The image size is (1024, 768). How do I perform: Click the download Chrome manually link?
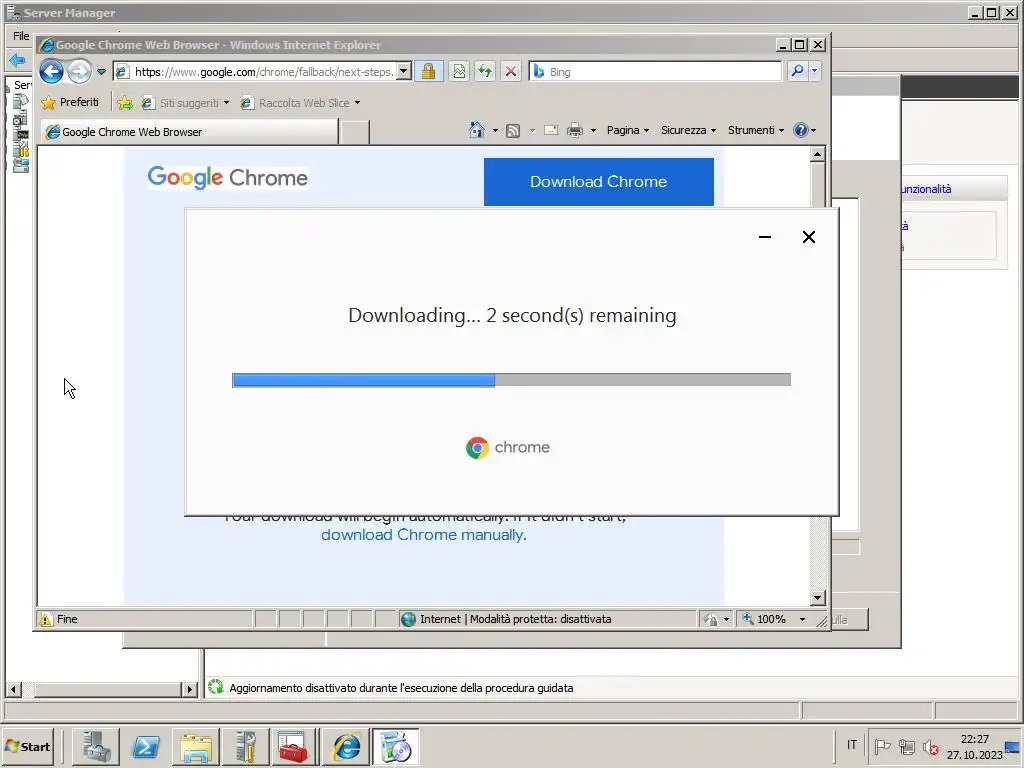click(423, 535)
